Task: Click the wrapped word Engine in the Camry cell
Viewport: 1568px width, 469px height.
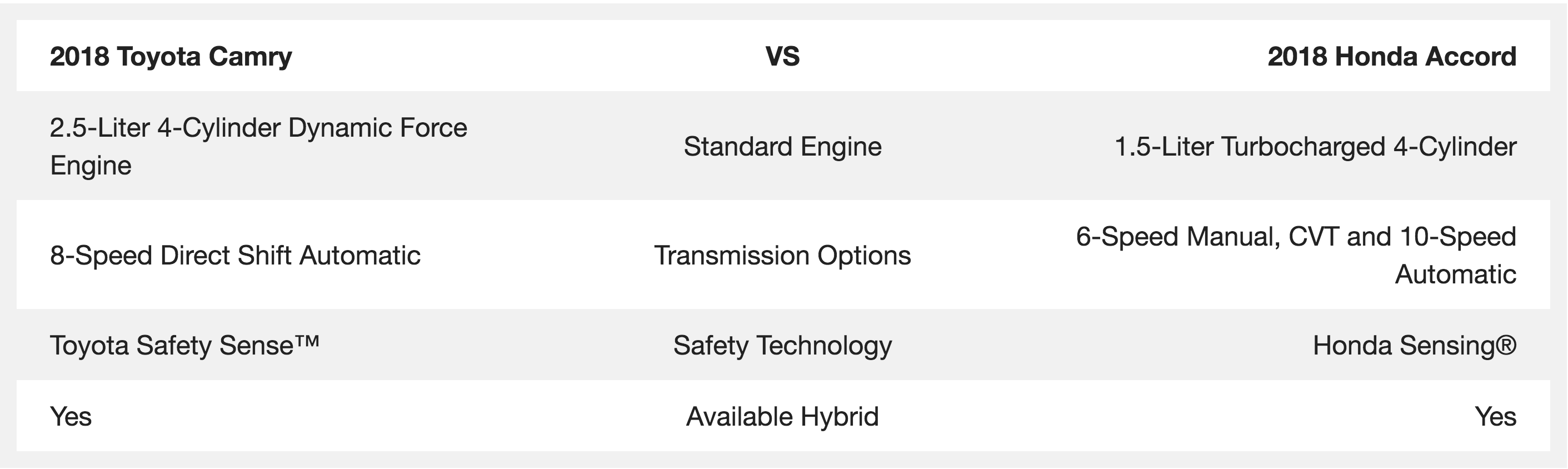Action: (x=91, y=166)
